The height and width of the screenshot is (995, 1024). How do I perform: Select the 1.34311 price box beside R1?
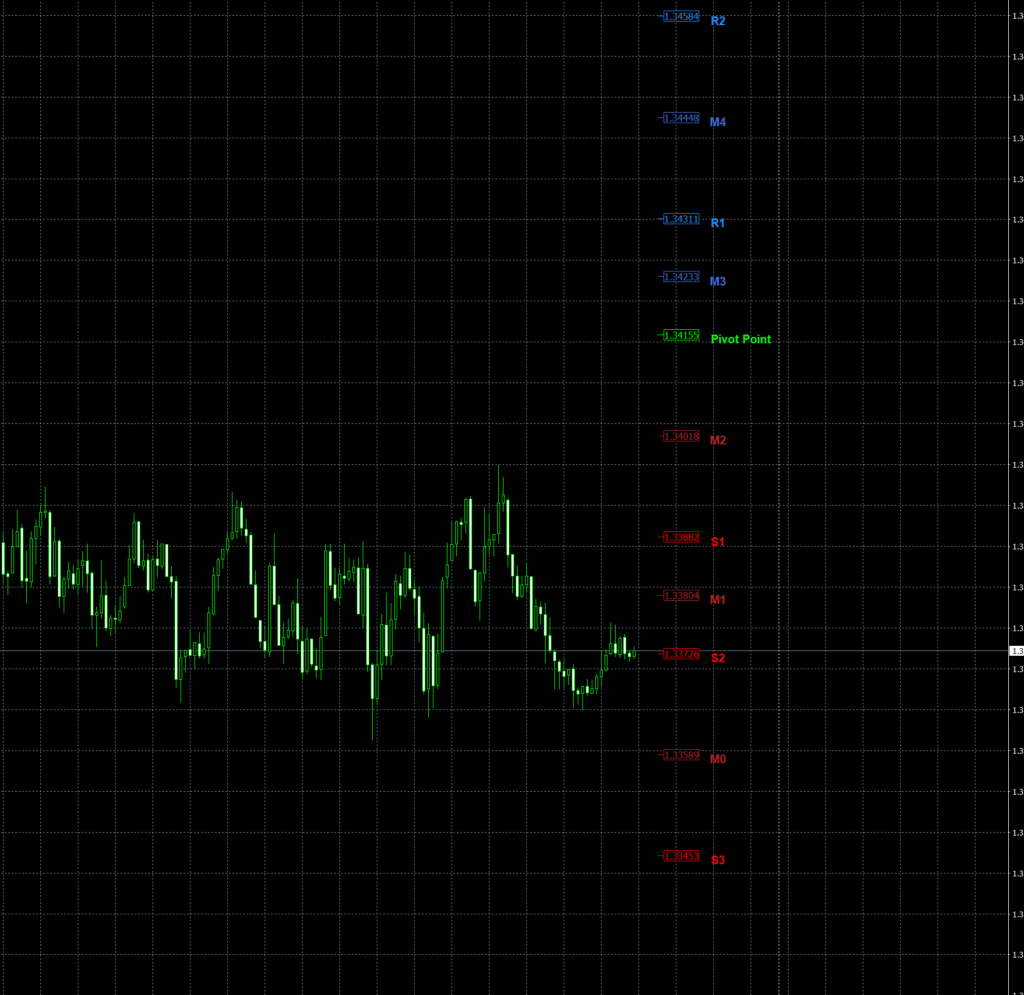[x=680, y=218]
